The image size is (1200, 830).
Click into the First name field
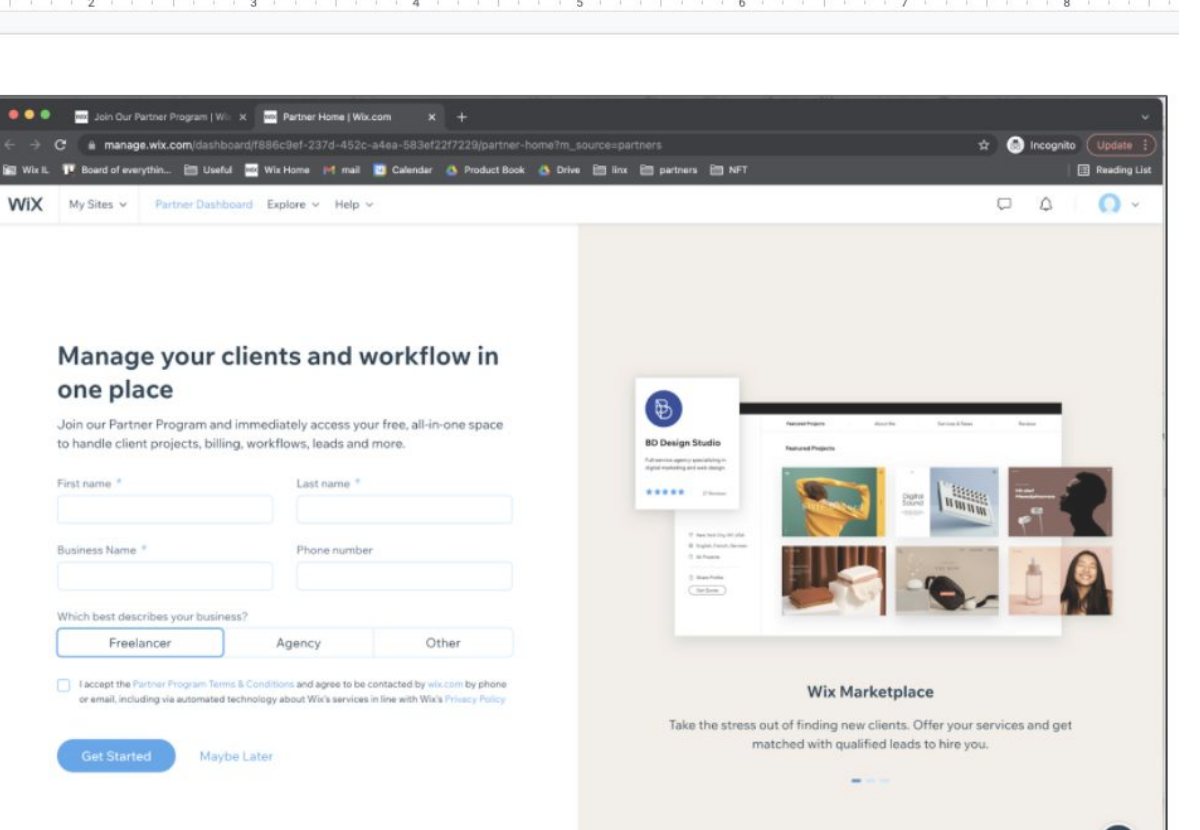coord(165,509)
